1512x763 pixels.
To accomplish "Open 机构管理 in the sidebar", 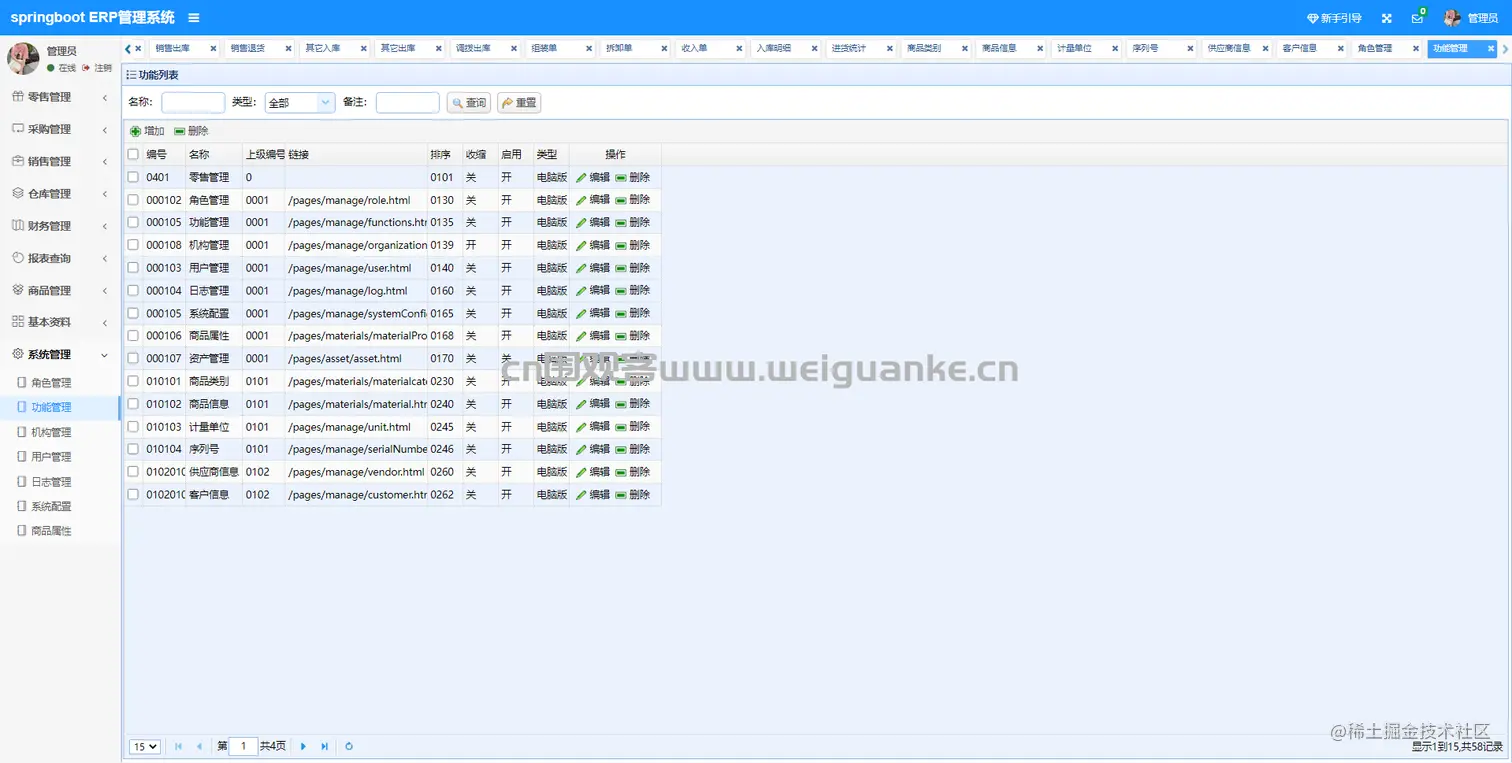I will pyautogui.click(x=51, y=432).
